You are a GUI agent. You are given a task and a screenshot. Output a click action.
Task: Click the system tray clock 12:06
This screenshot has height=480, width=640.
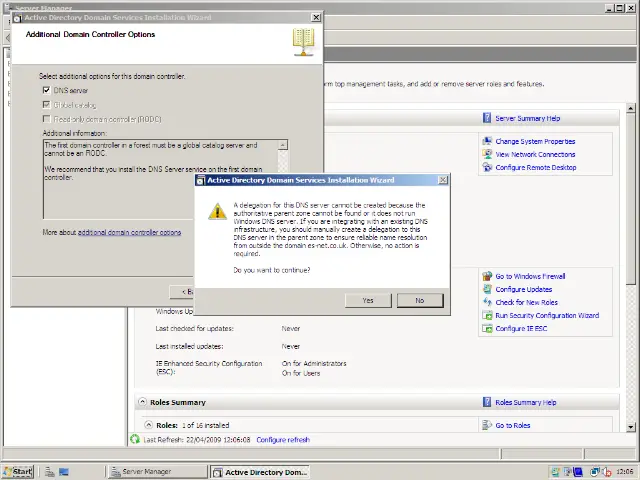tap(624, 471)
